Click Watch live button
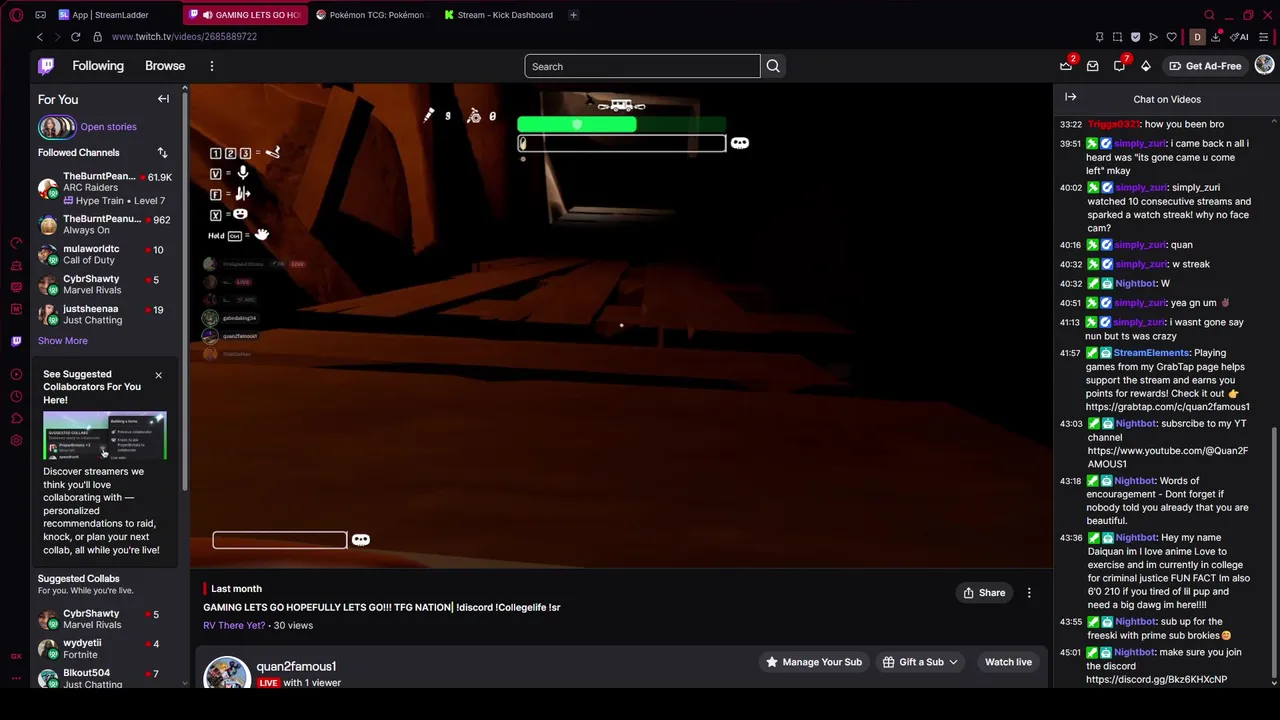Screen dimensions: 1280x720 [1008, 662]
